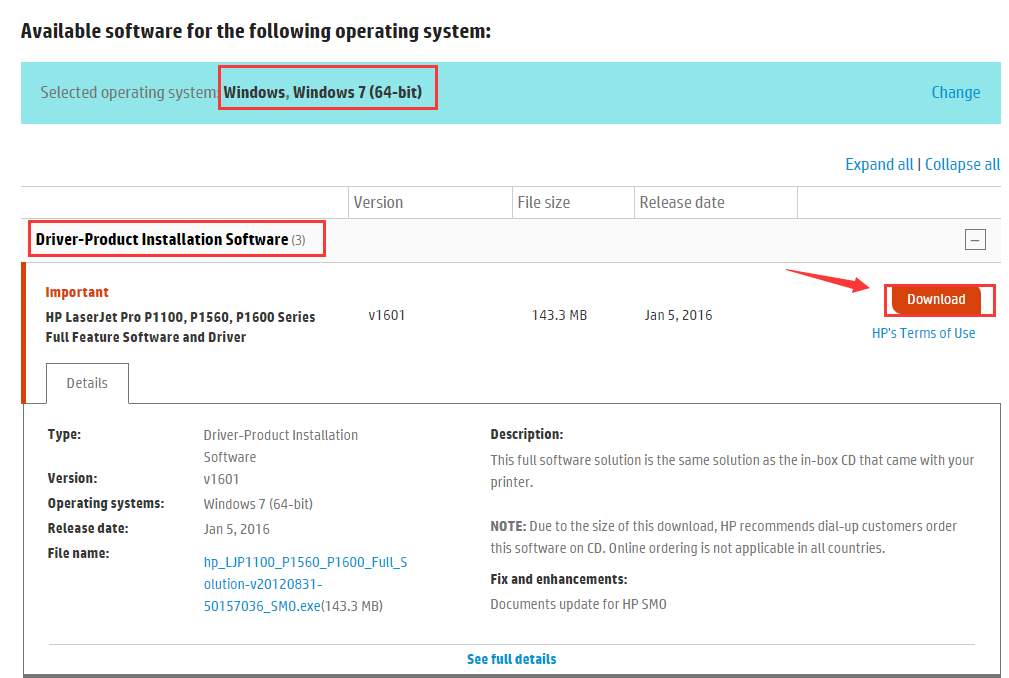Viewport: 1009px width, 678px height.
Task: Select the Important label
Action: (x=77, y=292)
